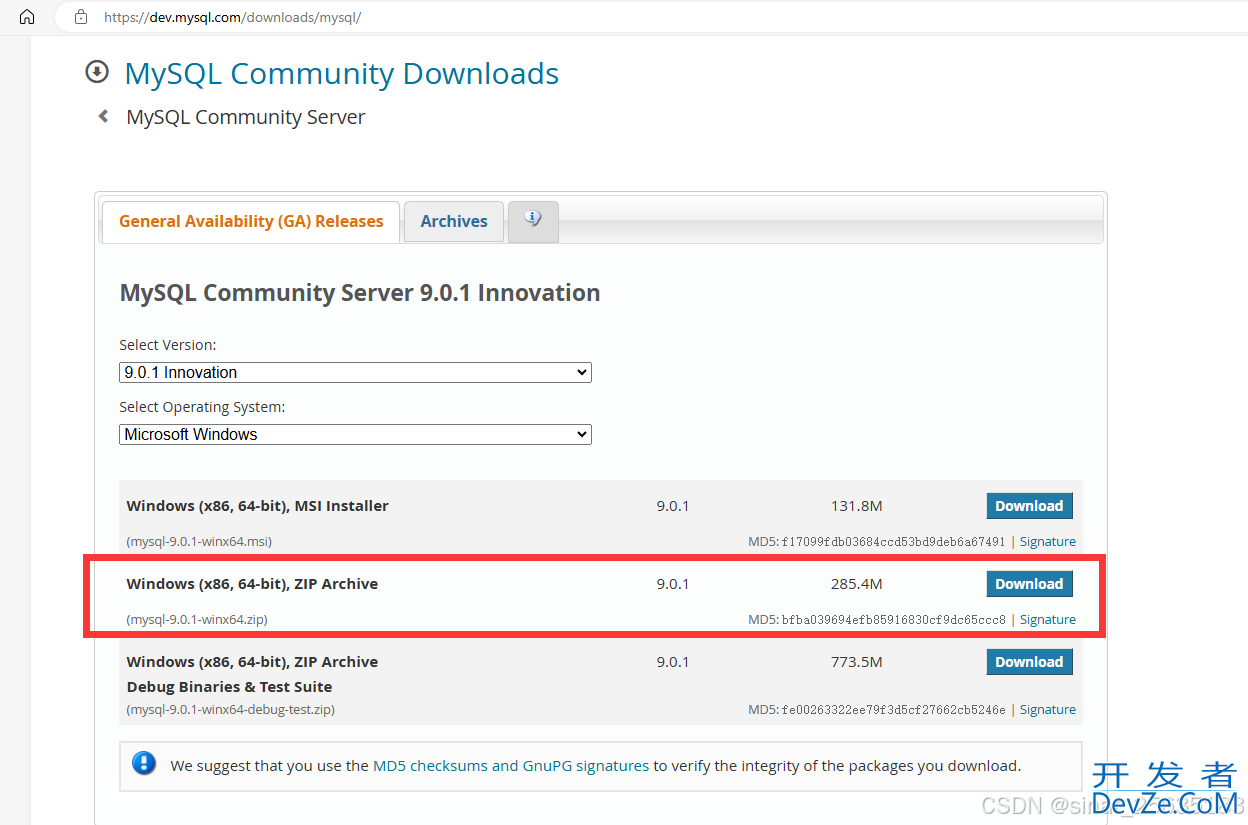Open the Select Version dropdown
Screen dimensions: 1248x825
[355, 372]
